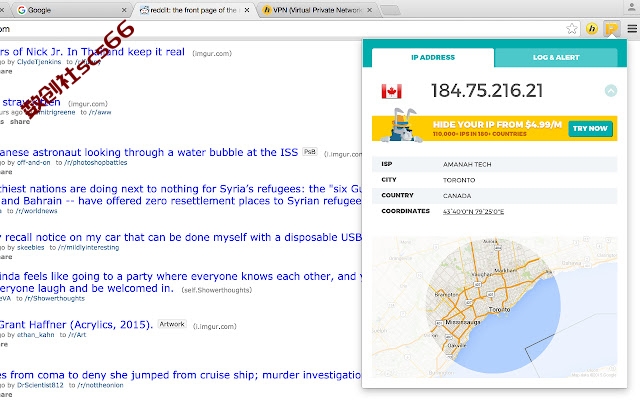Viewport: 640px width, 400px height.
Task: Switch to the IP ADDRESS tab
Action: (433, 58)
